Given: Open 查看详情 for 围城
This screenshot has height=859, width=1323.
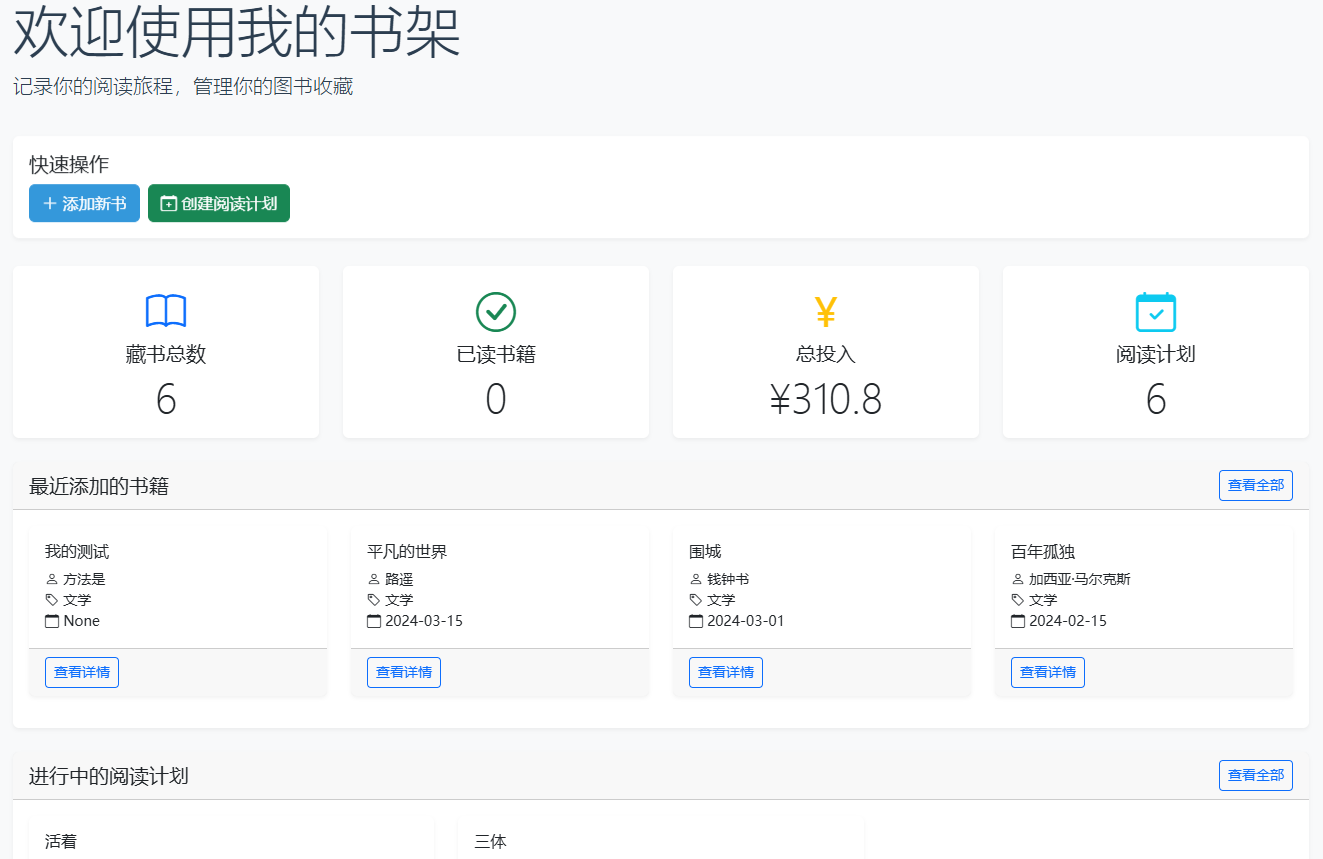Looking at the screenshot, I should click(x=726, y=672).
